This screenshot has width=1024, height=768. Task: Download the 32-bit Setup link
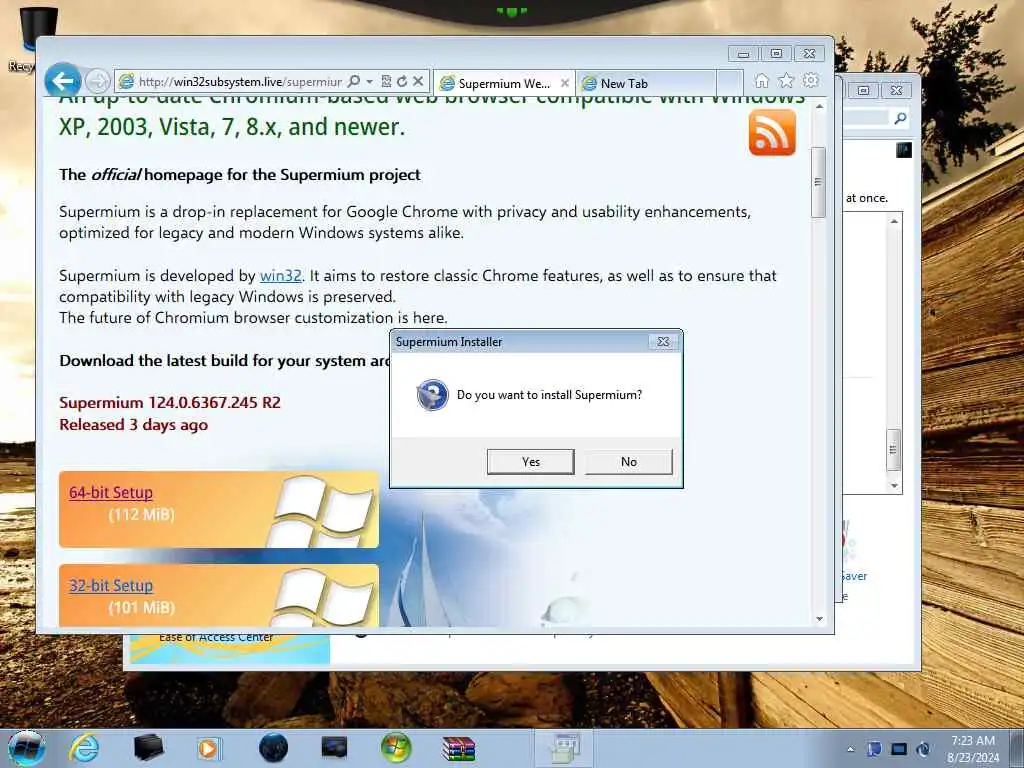pos(111,585)
